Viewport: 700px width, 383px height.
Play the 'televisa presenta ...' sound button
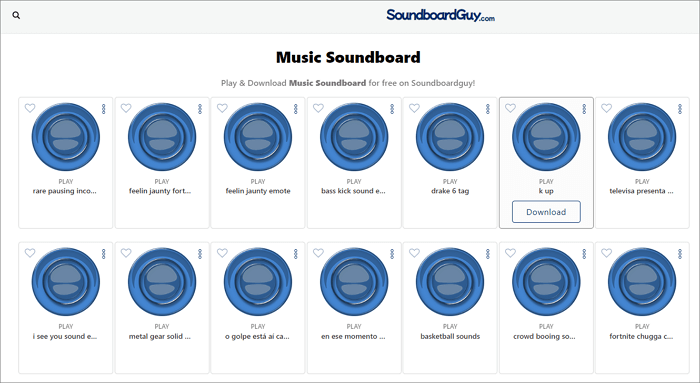point(642,137)
